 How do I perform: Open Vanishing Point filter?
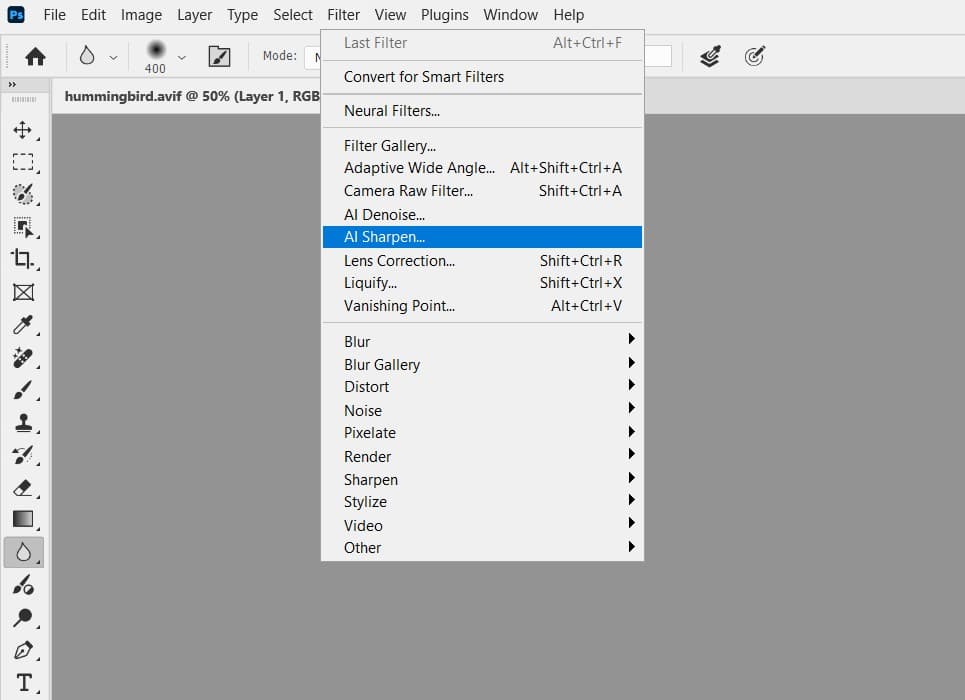click(x=482, y=306)
